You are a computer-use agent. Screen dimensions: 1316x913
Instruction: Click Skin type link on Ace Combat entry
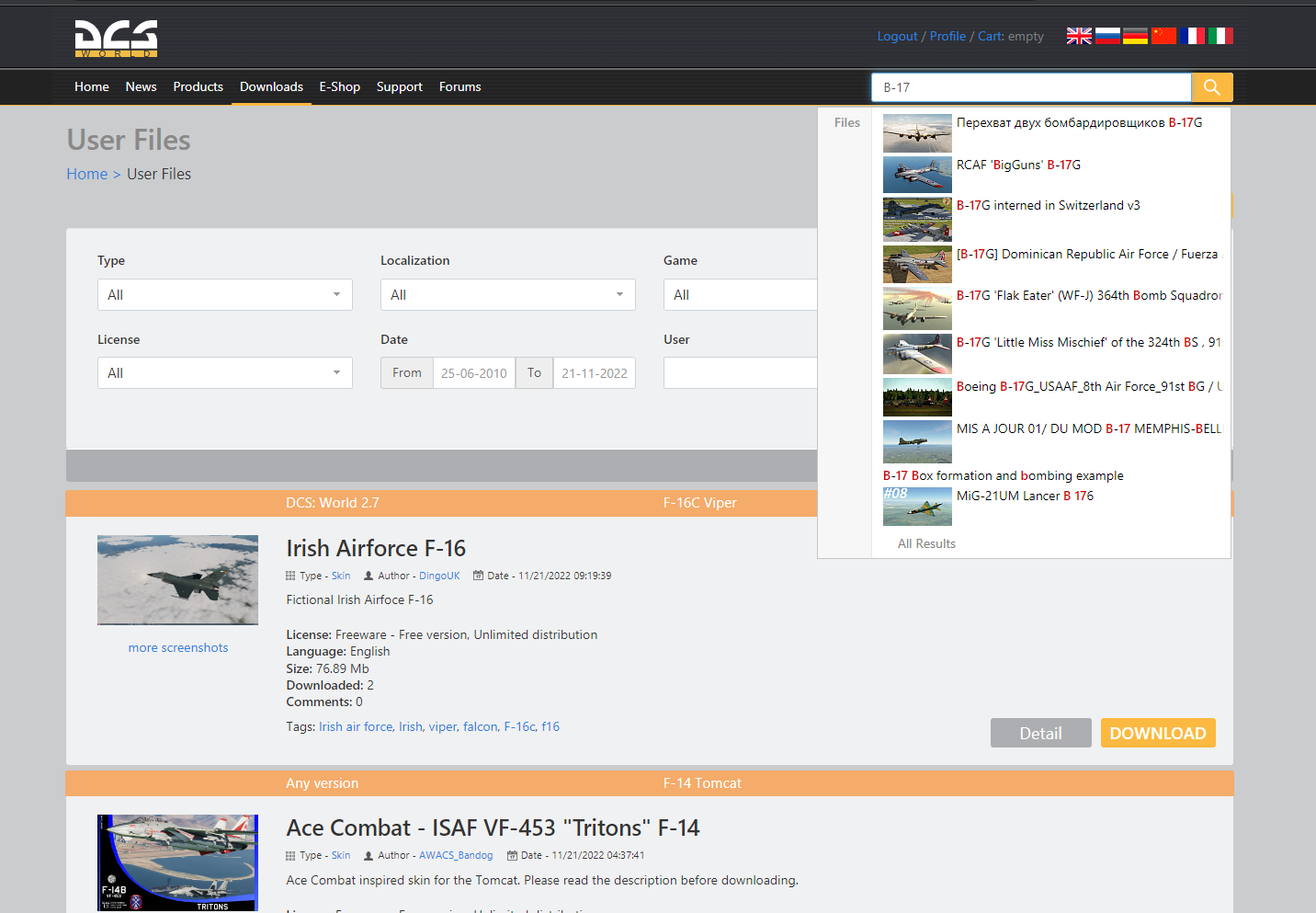coord(341,856)
